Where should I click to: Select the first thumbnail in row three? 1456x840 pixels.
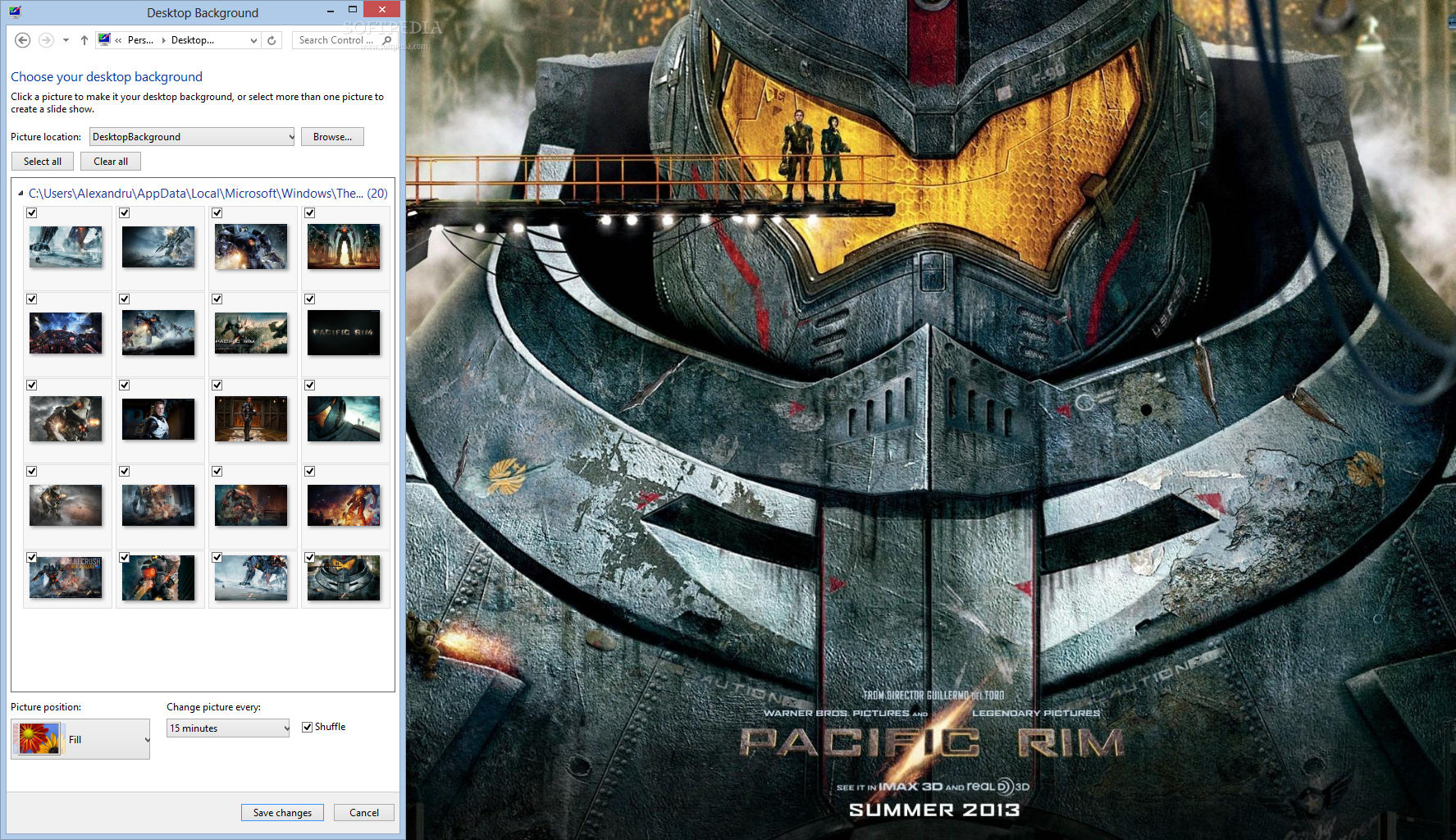pyautogui.click(x=66, y=419)
